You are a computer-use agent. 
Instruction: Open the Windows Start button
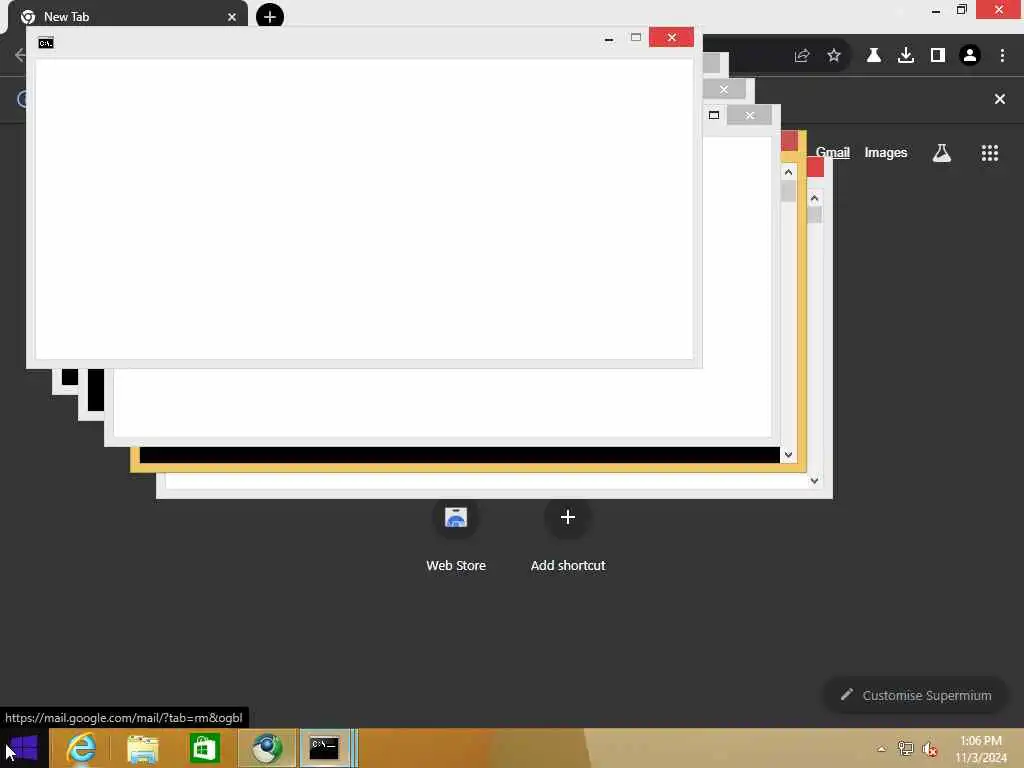(23, 748)
